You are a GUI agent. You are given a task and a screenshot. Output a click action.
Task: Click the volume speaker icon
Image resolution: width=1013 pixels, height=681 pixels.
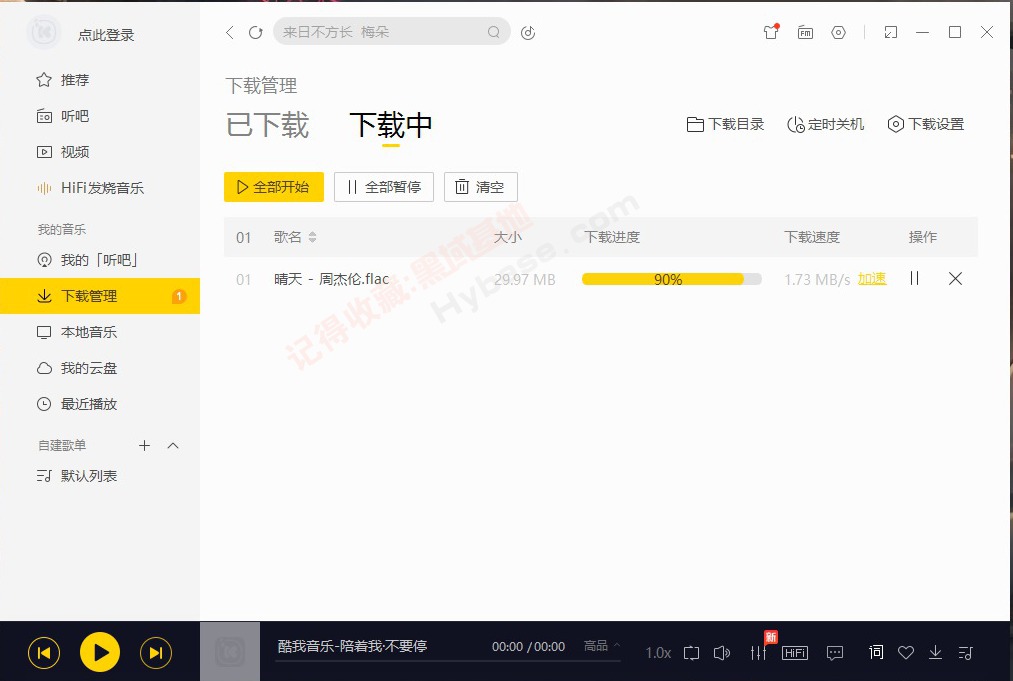click(722, 653)
